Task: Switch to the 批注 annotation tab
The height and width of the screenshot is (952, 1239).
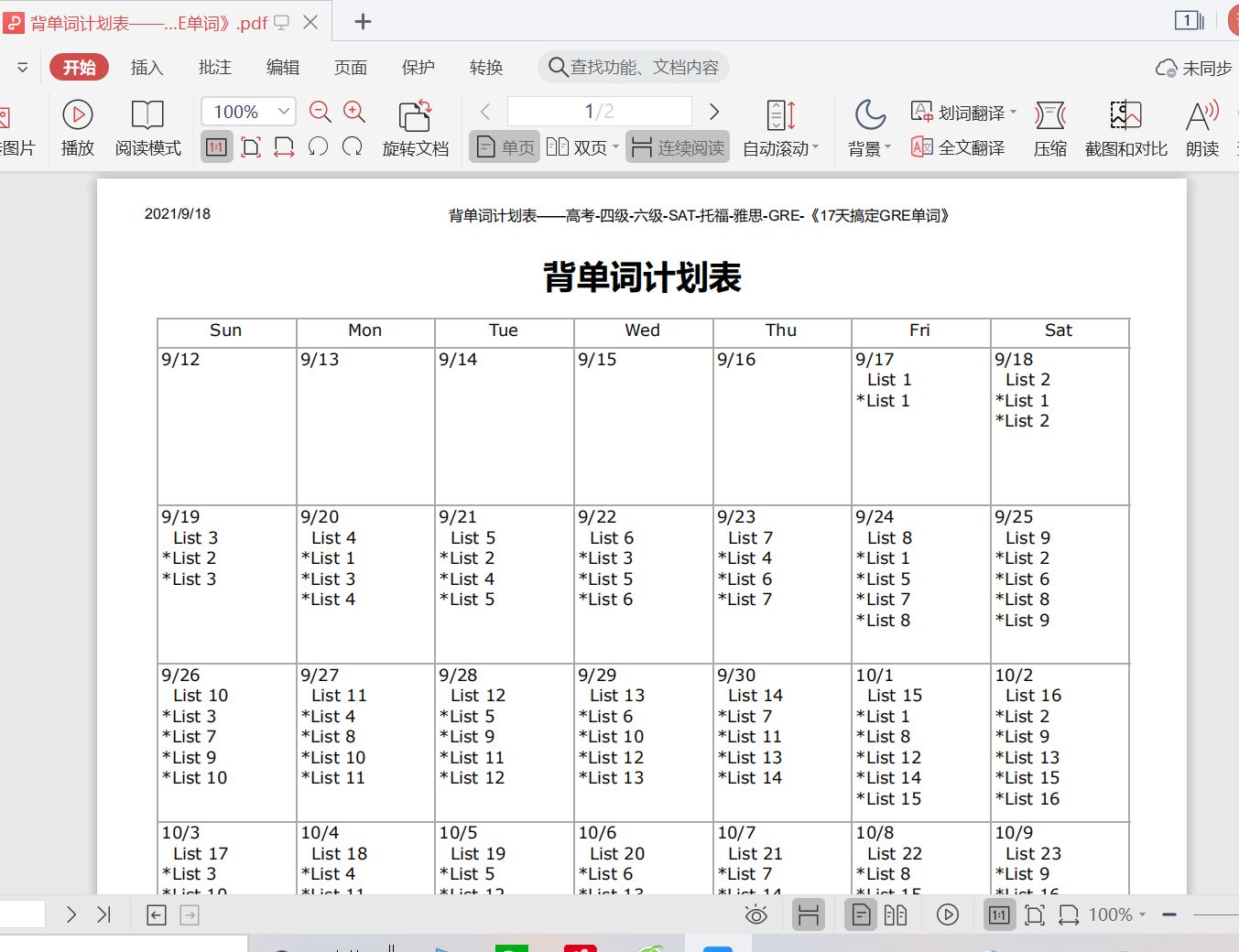Action: click(215, 68)
